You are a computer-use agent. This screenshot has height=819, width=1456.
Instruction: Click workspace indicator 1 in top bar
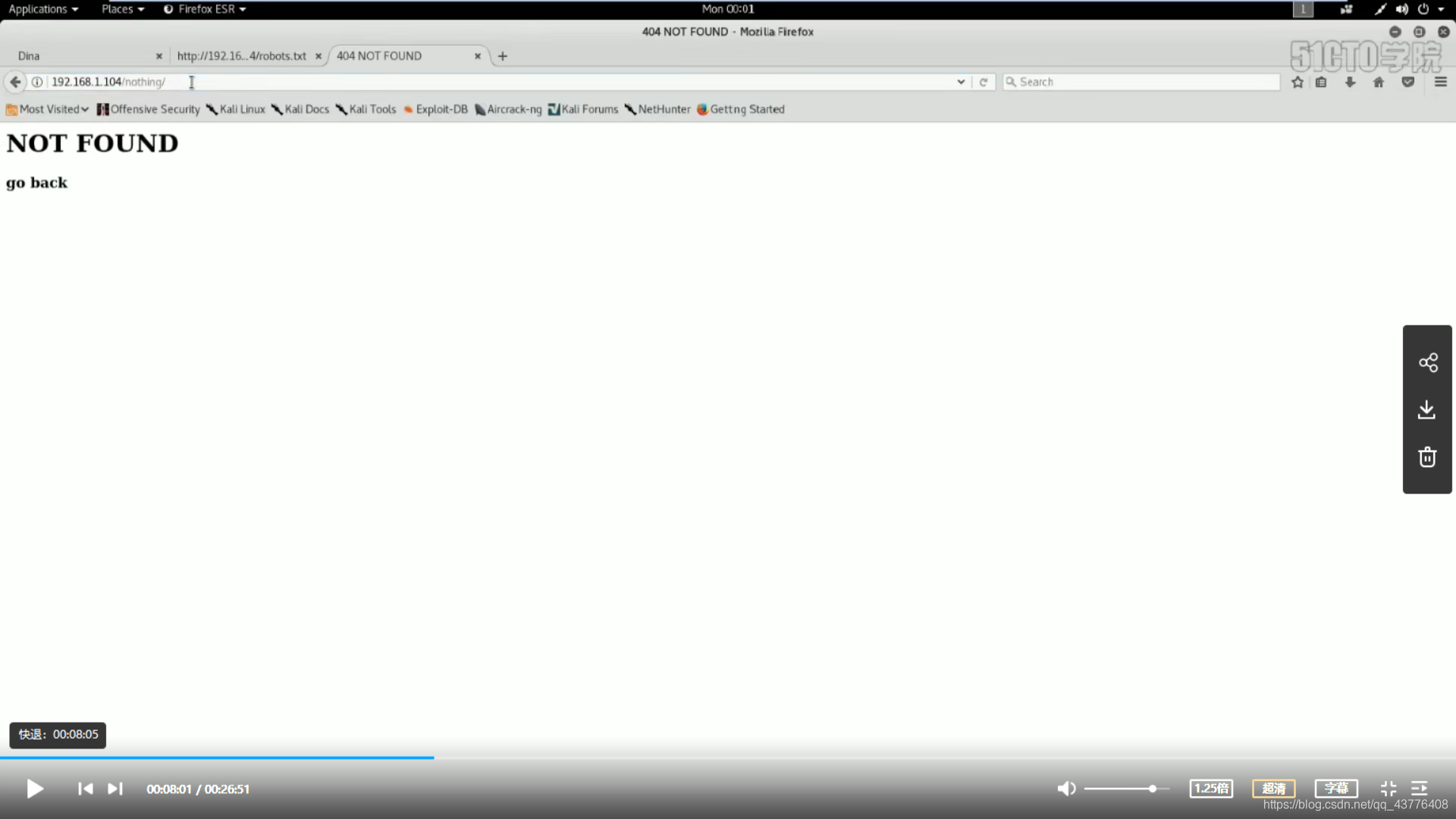pos(1303,9)
